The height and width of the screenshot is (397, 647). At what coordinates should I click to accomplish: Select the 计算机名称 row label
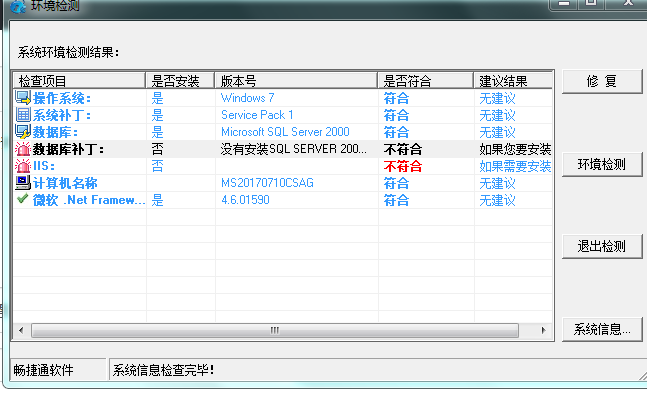click(x=65, y=183)
